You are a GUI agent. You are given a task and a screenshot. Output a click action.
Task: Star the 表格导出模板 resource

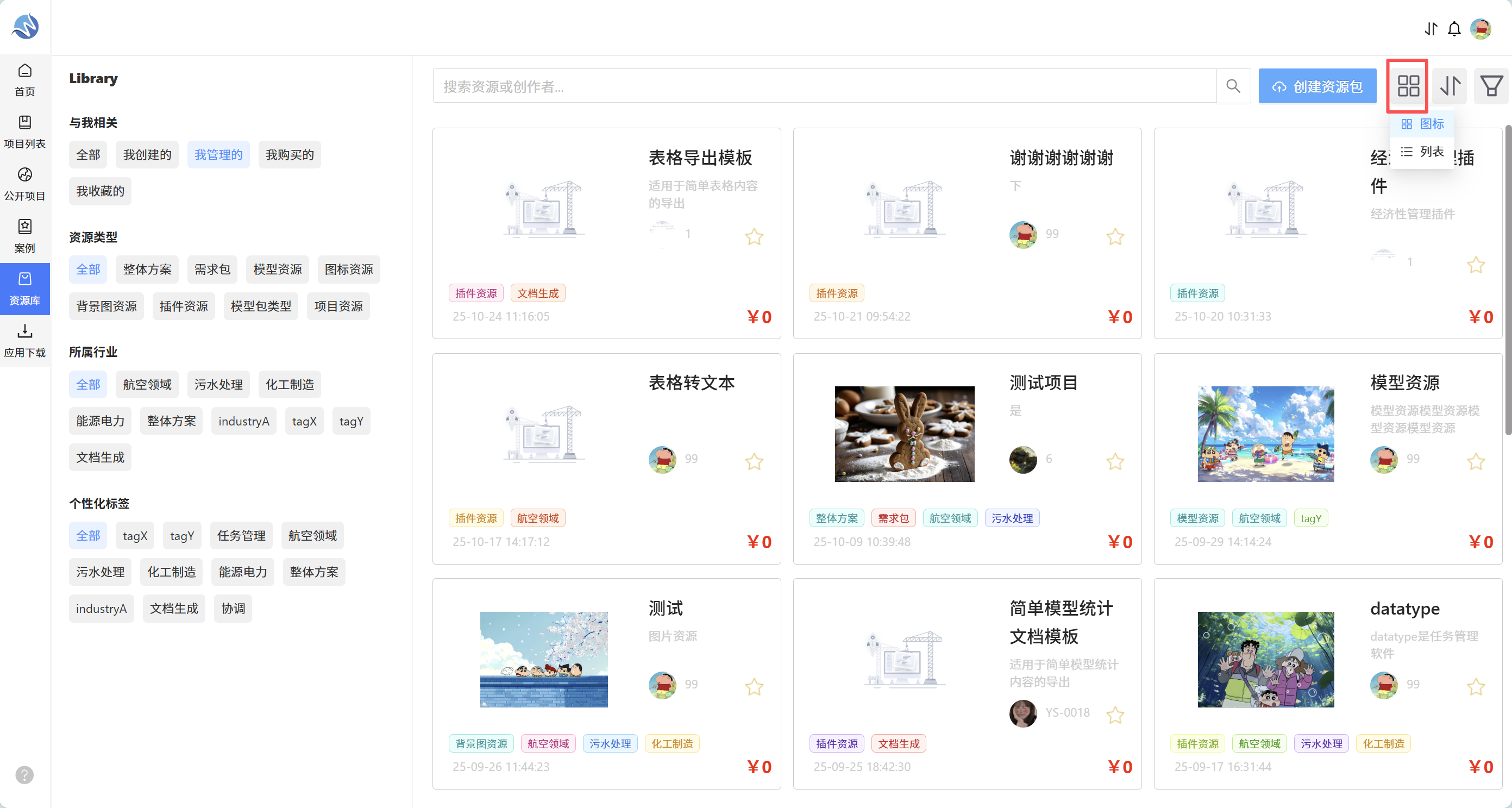coord(754,237)
